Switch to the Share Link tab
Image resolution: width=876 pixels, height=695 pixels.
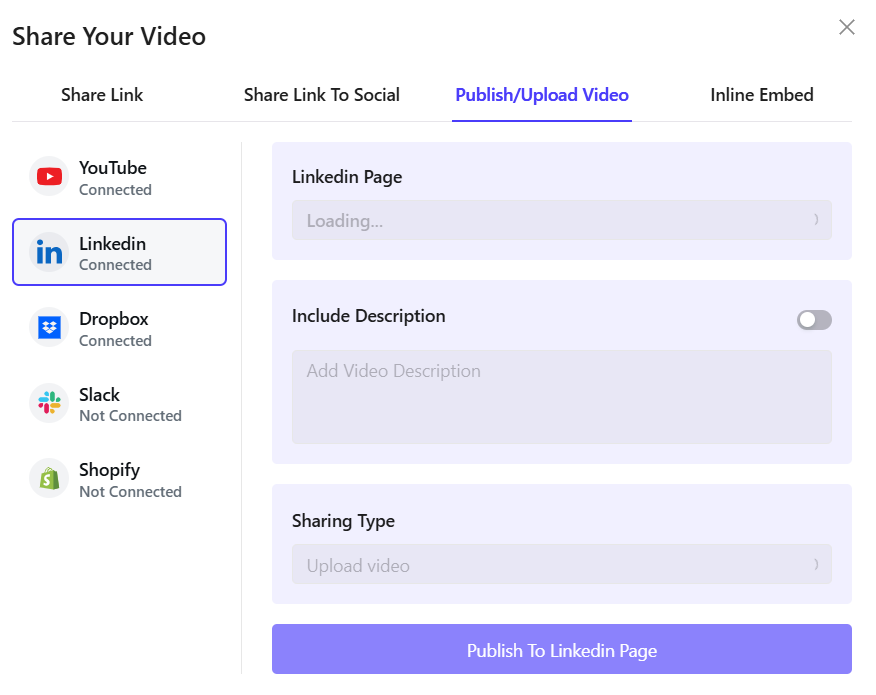[x=102, y=95]
